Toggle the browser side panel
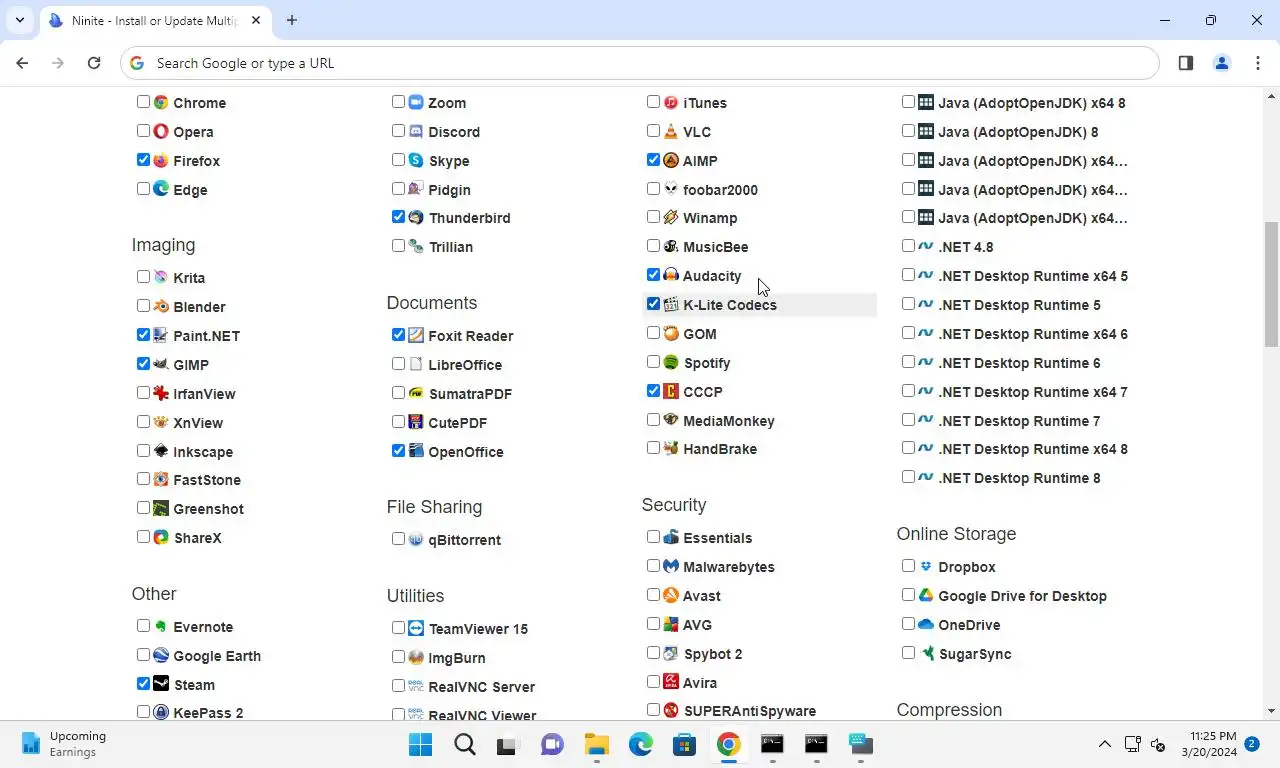The height and width of the screenshot is (768, 1280). pos(1185,63)
